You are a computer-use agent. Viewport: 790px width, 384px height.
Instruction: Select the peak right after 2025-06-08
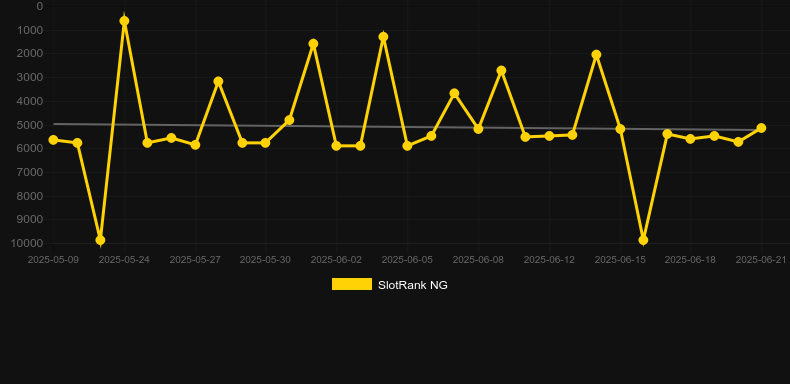point(501,71)
